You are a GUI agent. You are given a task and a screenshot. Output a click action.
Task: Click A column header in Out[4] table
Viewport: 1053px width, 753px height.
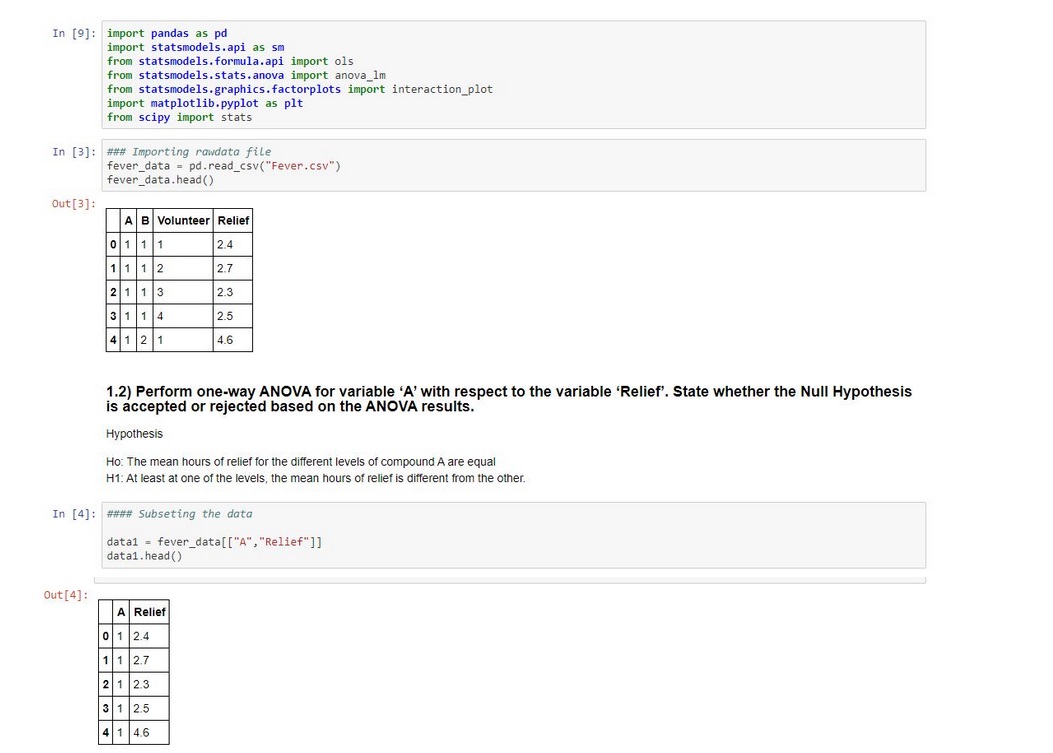pos(121,612)
